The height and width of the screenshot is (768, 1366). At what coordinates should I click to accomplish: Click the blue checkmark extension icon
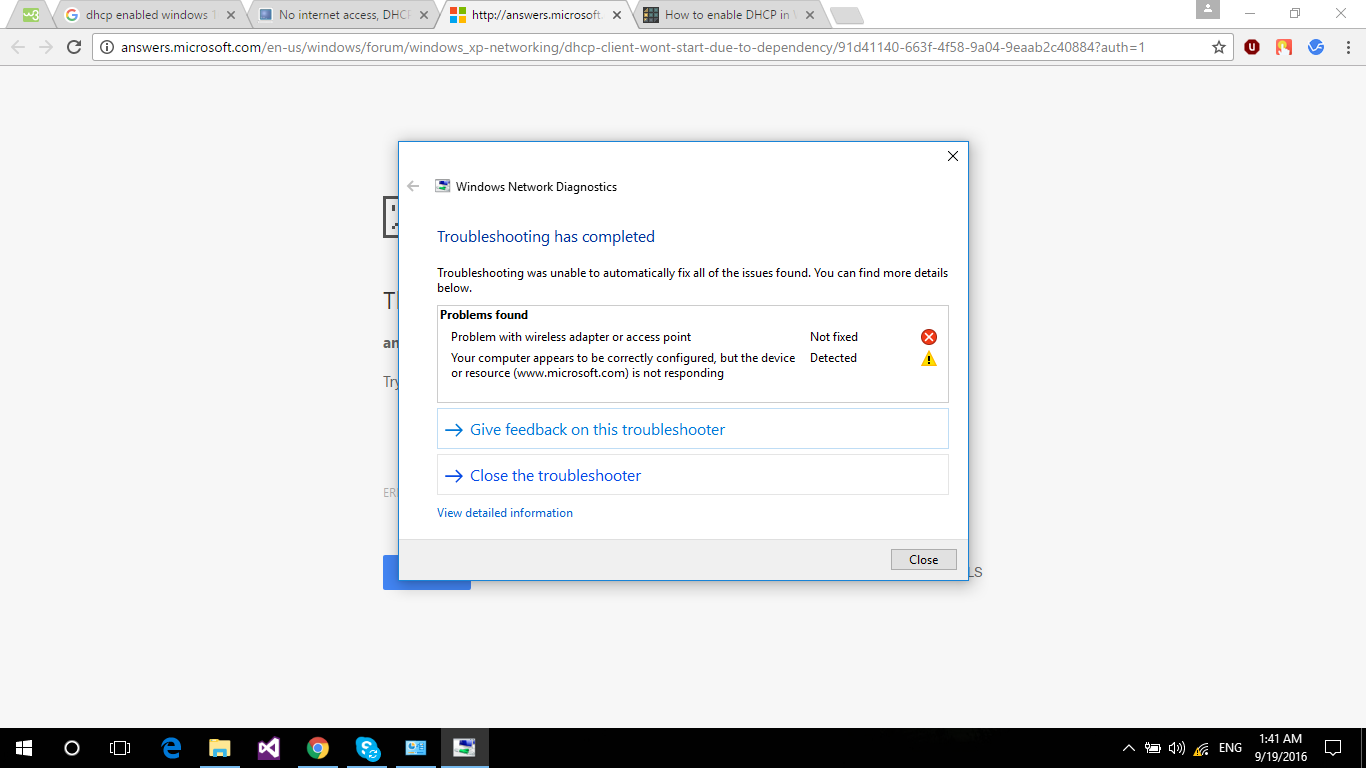[1316, 47]
